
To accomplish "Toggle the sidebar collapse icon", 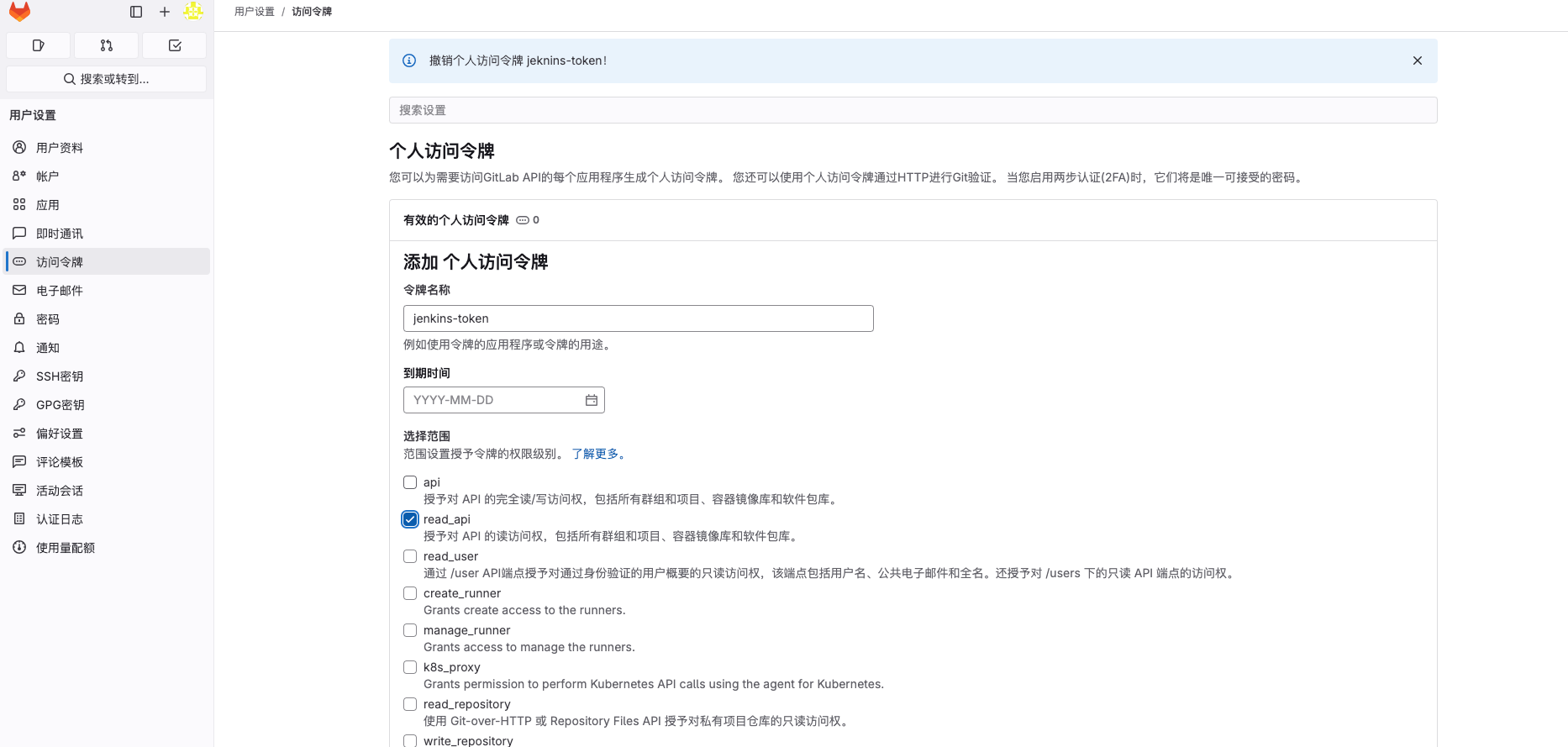I will (136, 12).
